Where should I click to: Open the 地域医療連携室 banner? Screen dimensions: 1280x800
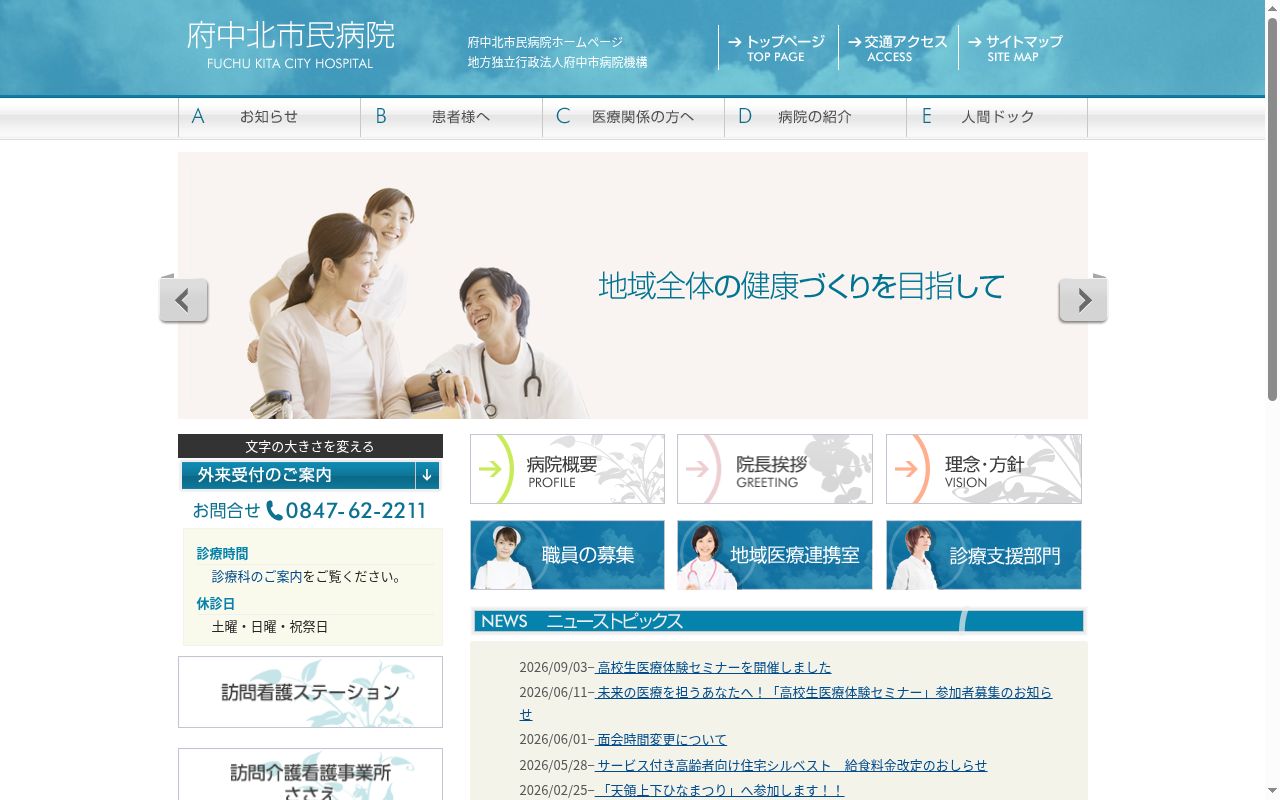coord(775,555)
